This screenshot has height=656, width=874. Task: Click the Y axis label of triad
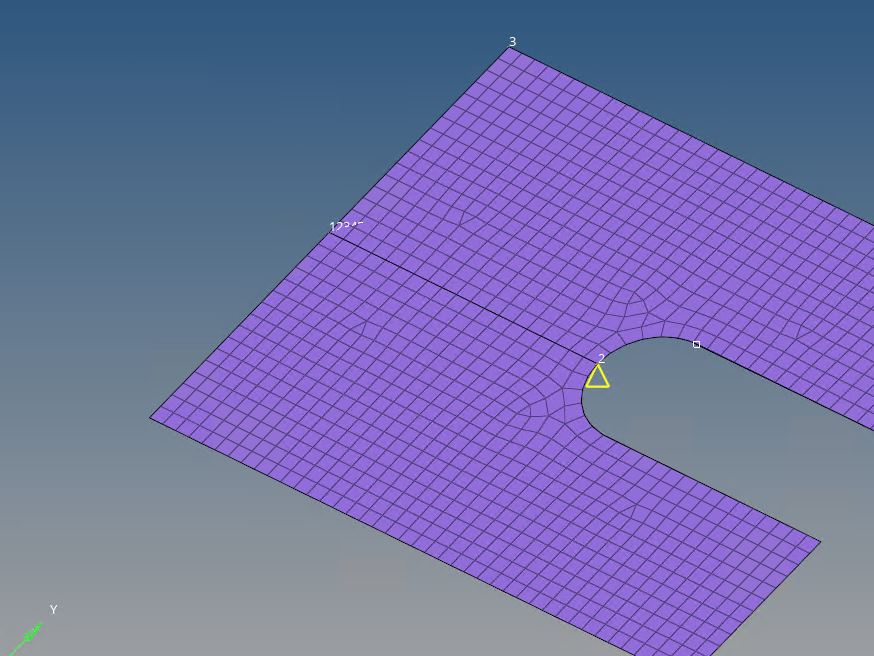(53, 610)
